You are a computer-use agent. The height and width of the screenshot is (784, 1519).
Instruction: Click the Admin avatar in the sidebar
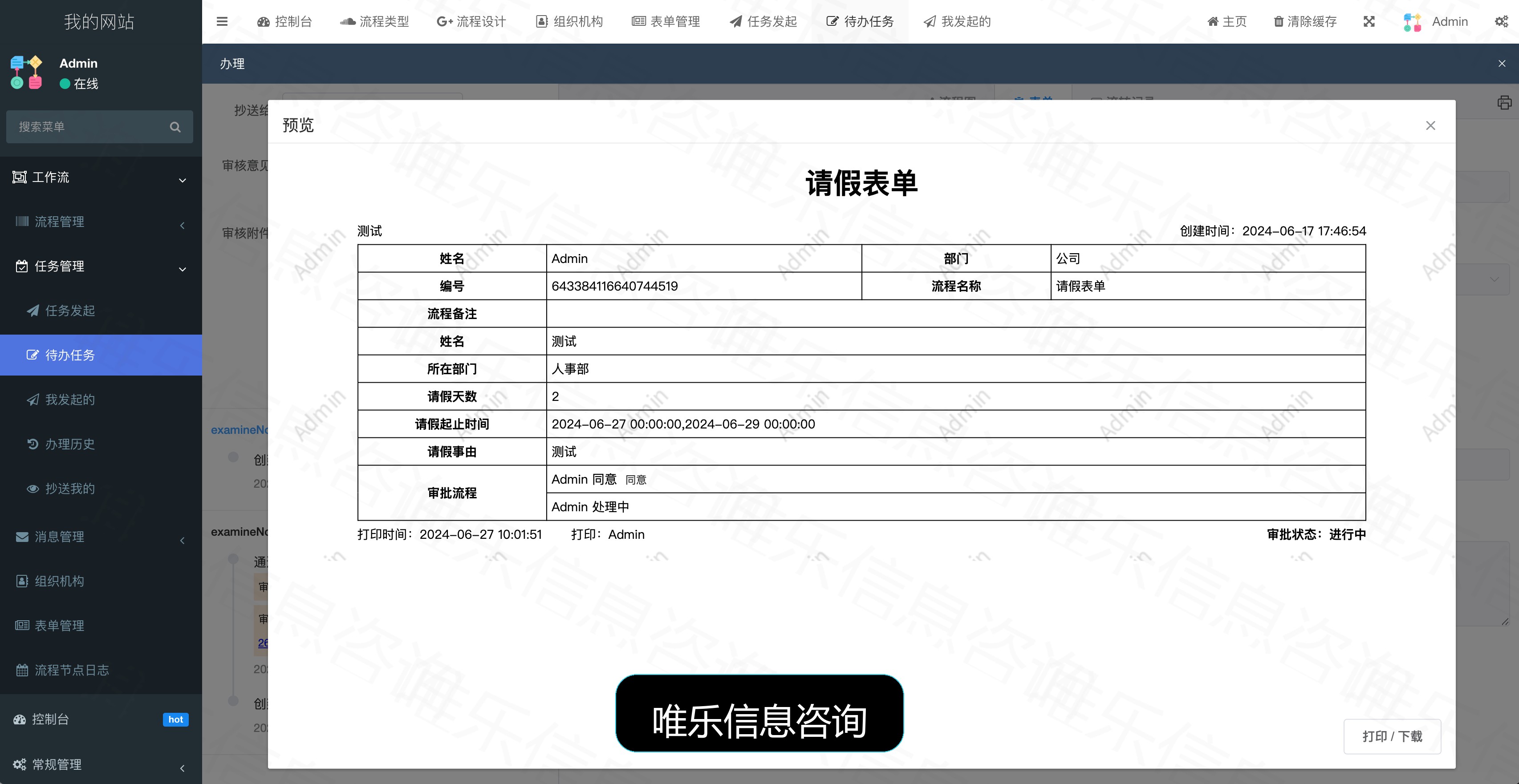point(27,73)
